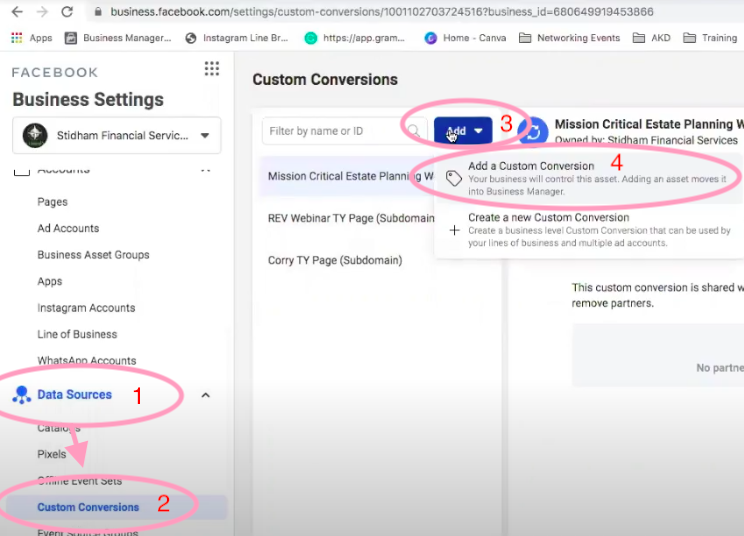
Task: Select Custom Conversions in sidebar
Action: (x=88, y=507)
